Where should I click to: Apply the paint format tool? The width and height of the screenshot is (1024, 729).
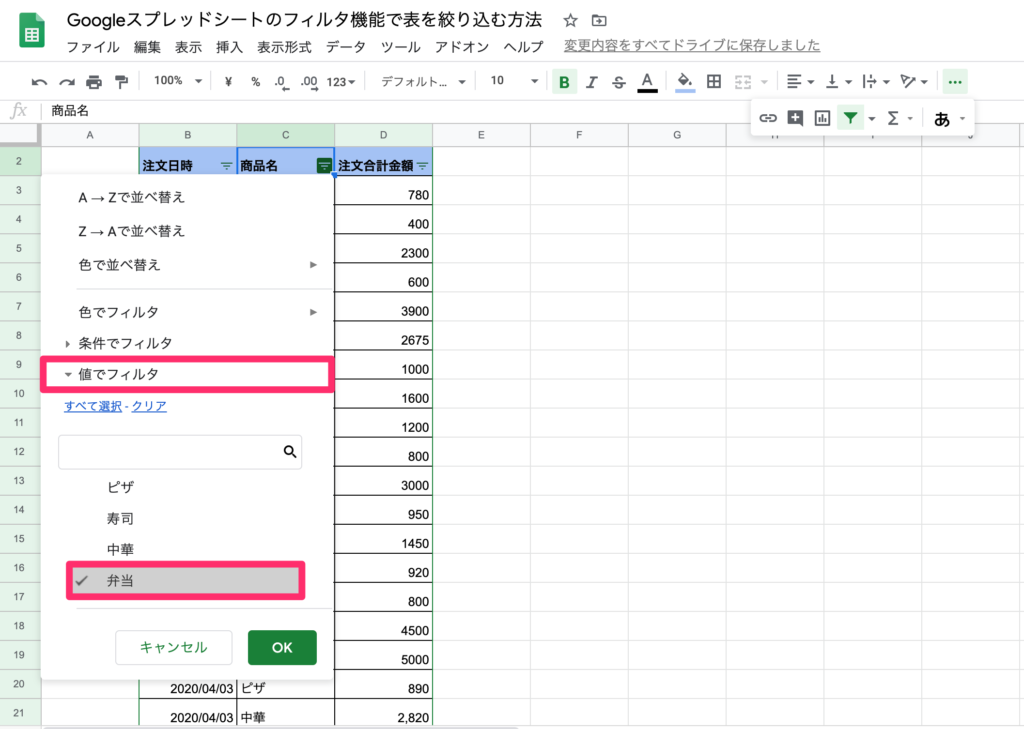(x=123, y=80)
